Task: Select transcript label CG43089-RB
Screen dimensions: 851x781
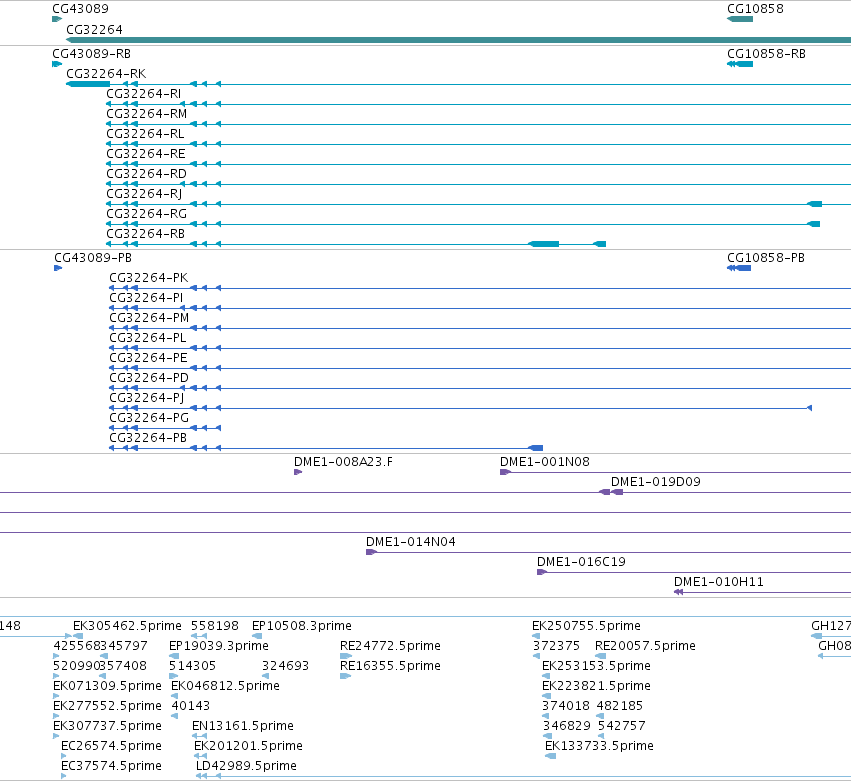Action: click(91, 54)
